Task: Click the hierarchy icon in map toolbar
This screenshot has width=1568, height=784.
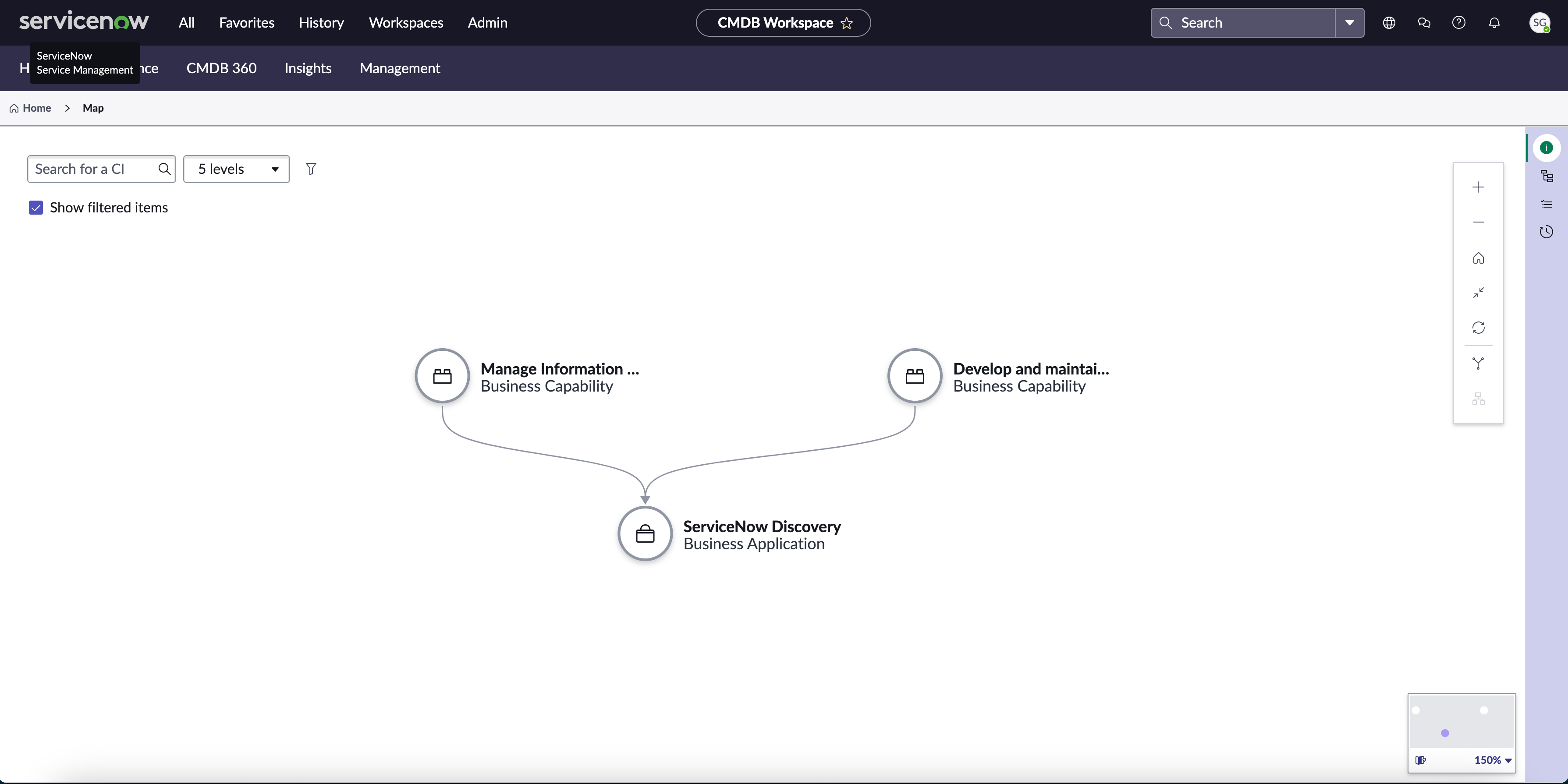Action: pyautogui.click(x=1478, y=399)
